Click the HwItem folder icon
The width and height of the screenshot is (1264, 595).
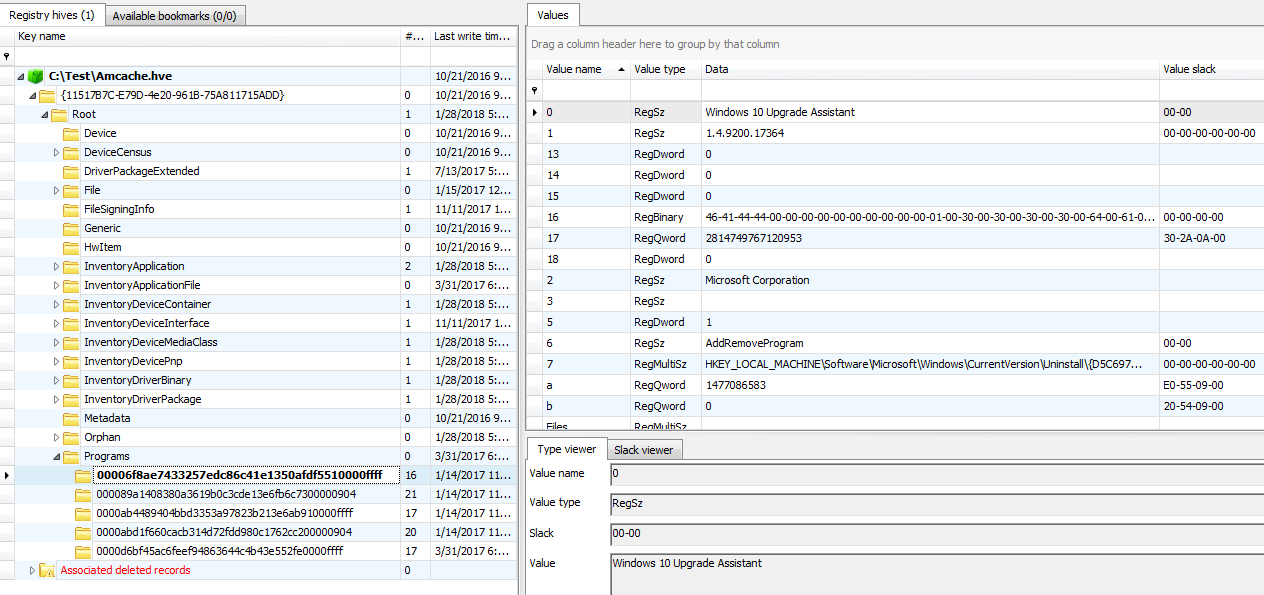point(71,247)
